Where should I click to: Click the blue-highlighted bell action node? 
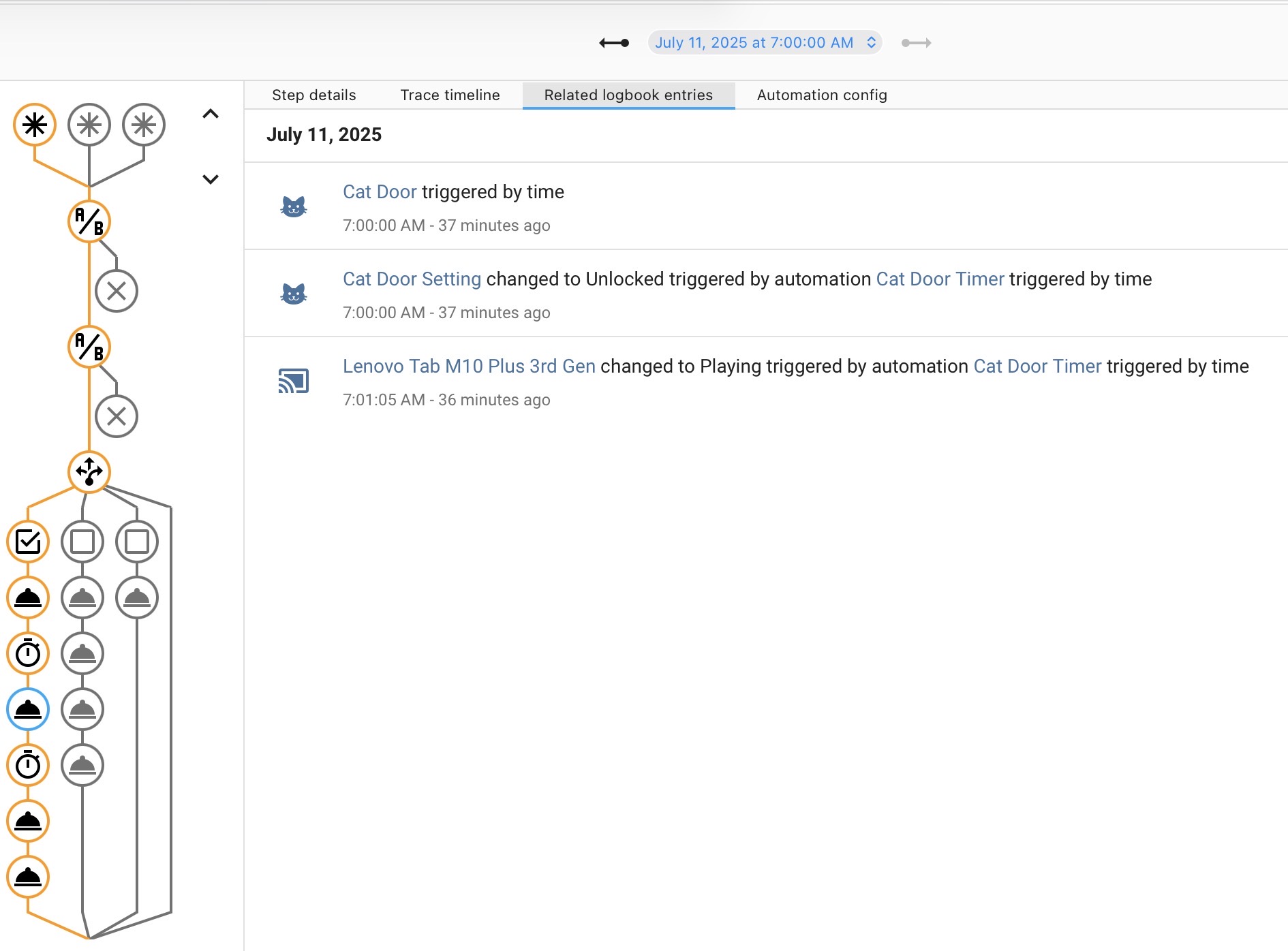tap(28, 709)
